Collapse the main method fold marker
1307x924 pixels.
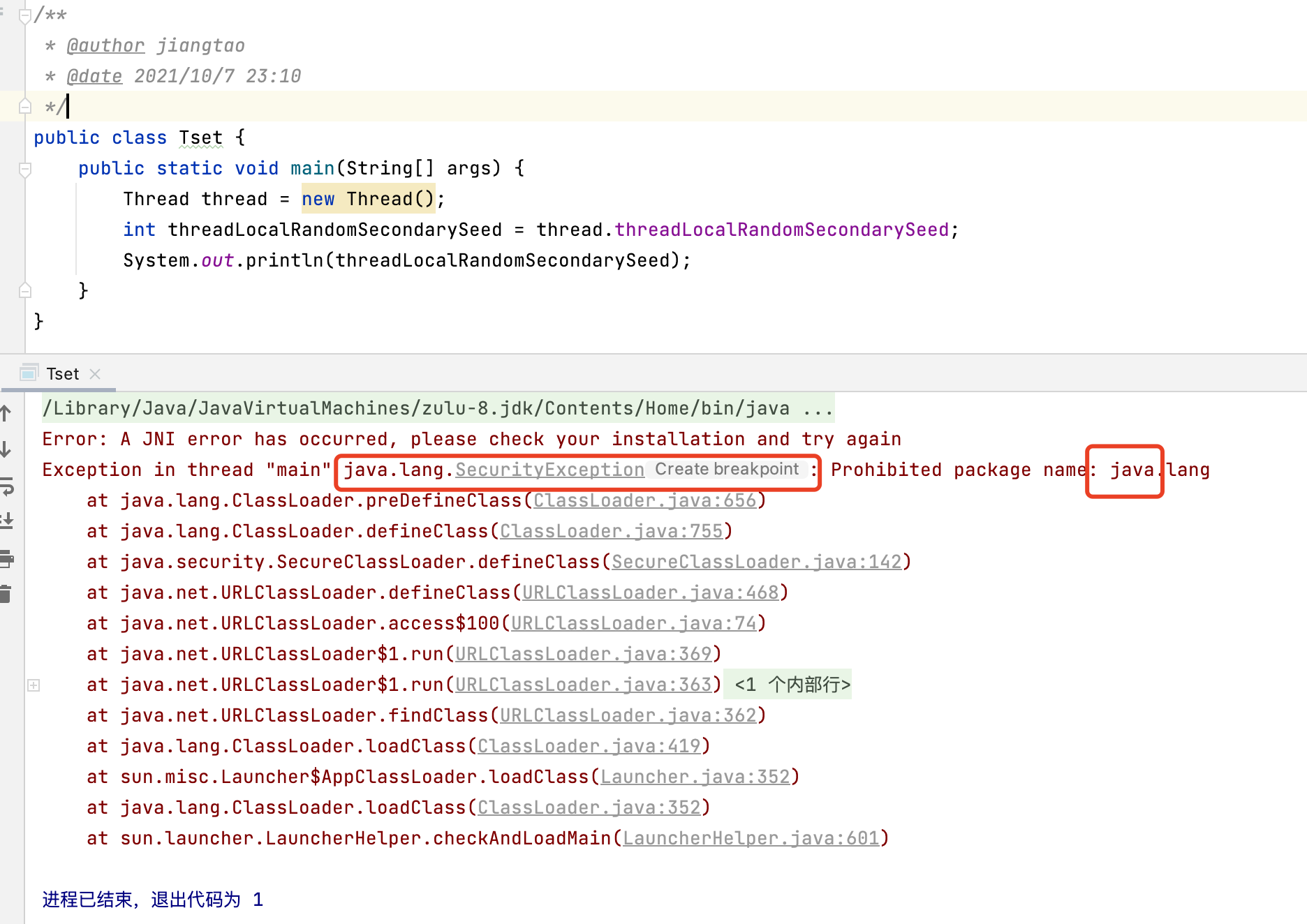pos(25,169)
